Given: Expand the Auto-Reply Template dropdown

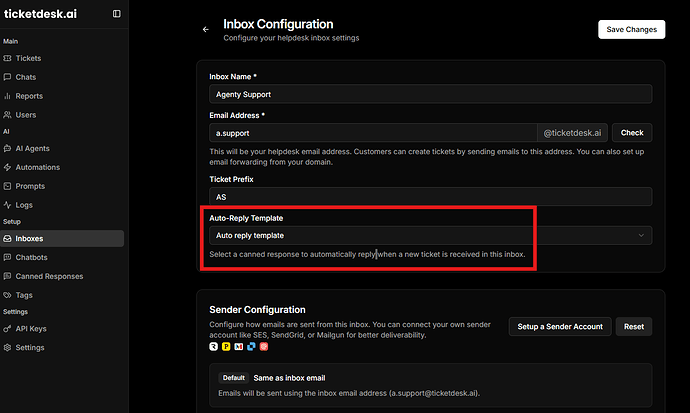Looking at the screenshot, I should click(x=430, y=236).
